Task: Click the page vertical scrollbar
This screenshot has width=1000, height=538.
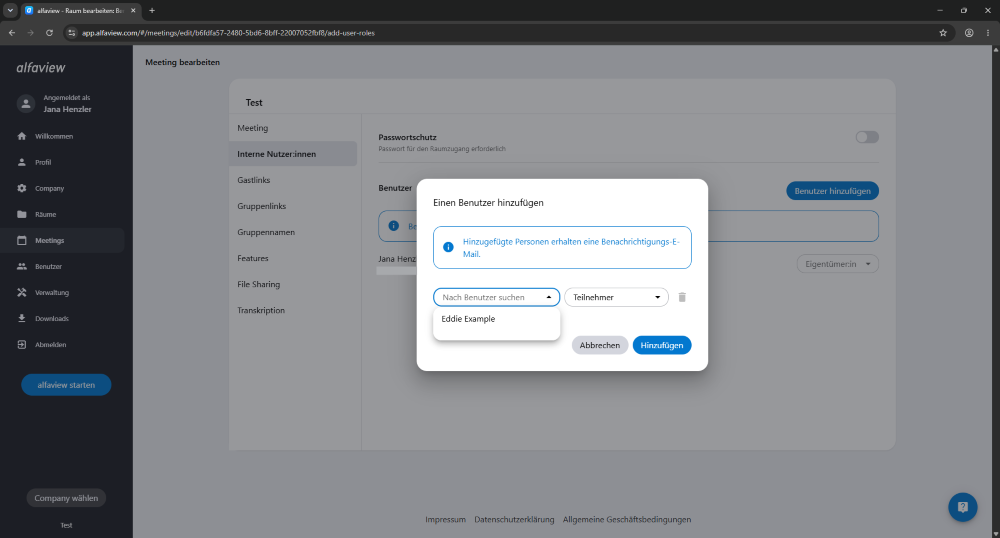Action: click(996, 291)
